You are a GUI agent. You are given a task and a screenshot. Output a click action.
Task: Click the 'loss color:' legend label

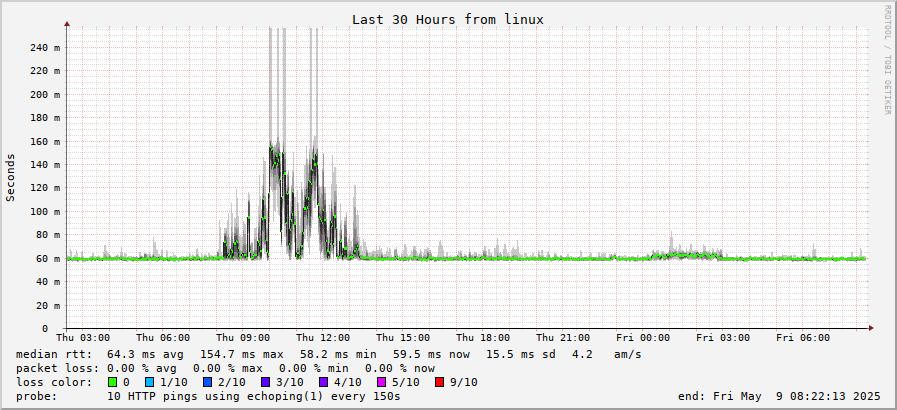pos(54,382)
